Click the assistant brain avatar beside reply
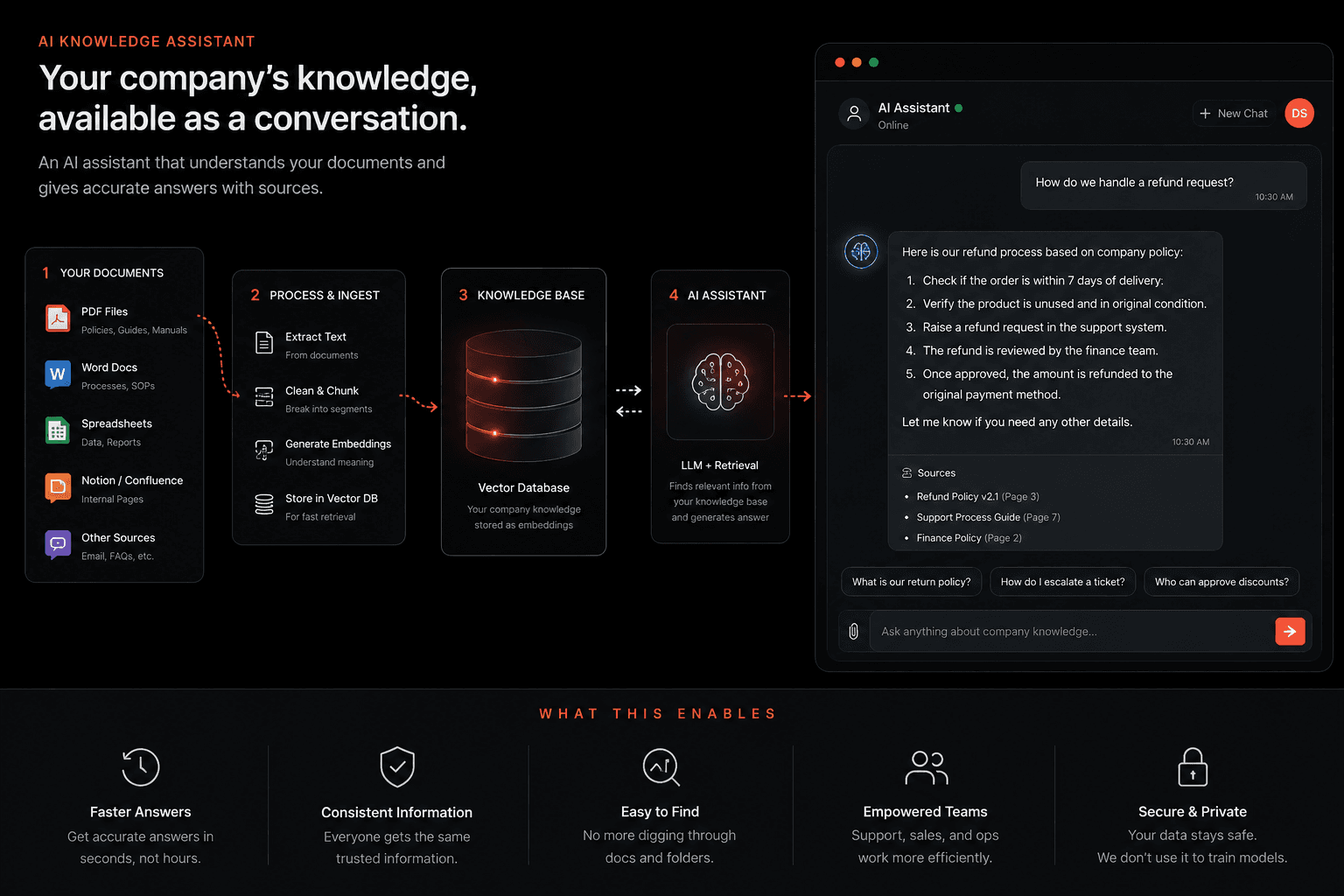Image resolution: width=1344 pixels, height=896 pixels. (861, 252)
